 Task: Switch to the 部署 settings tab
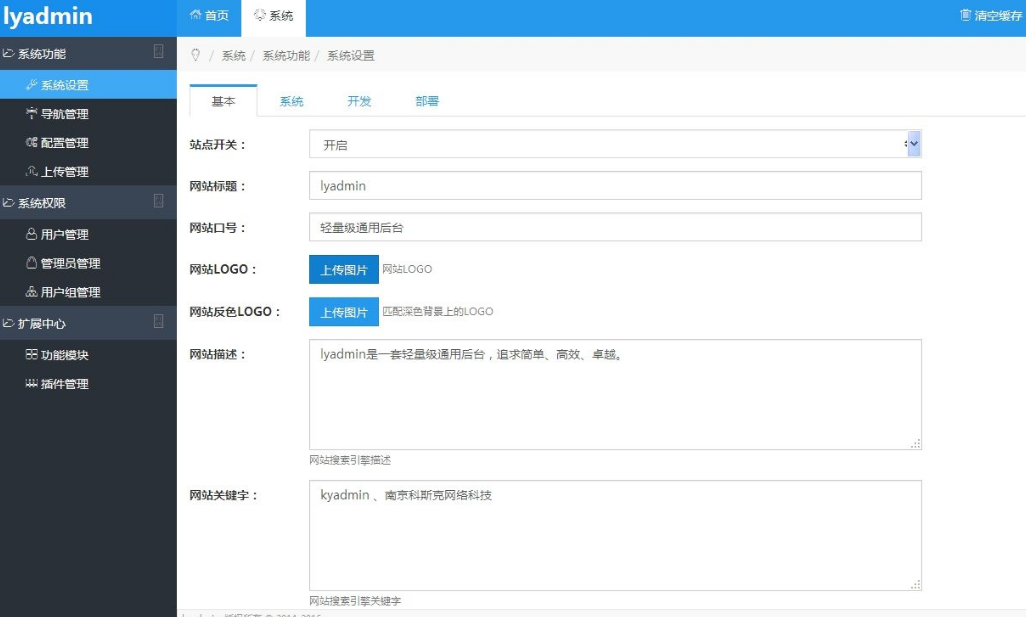pyautogui.click(x=425, y=101)
